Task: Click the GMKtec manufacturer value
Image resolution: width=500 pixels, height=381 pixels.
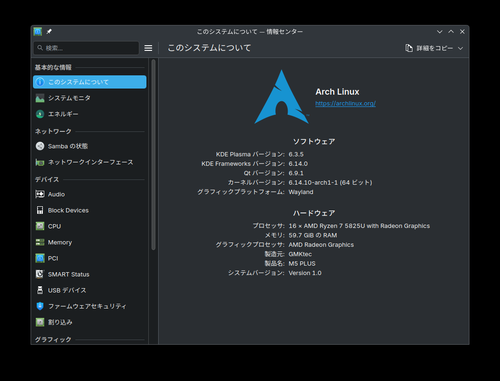Action: (300, 254)
